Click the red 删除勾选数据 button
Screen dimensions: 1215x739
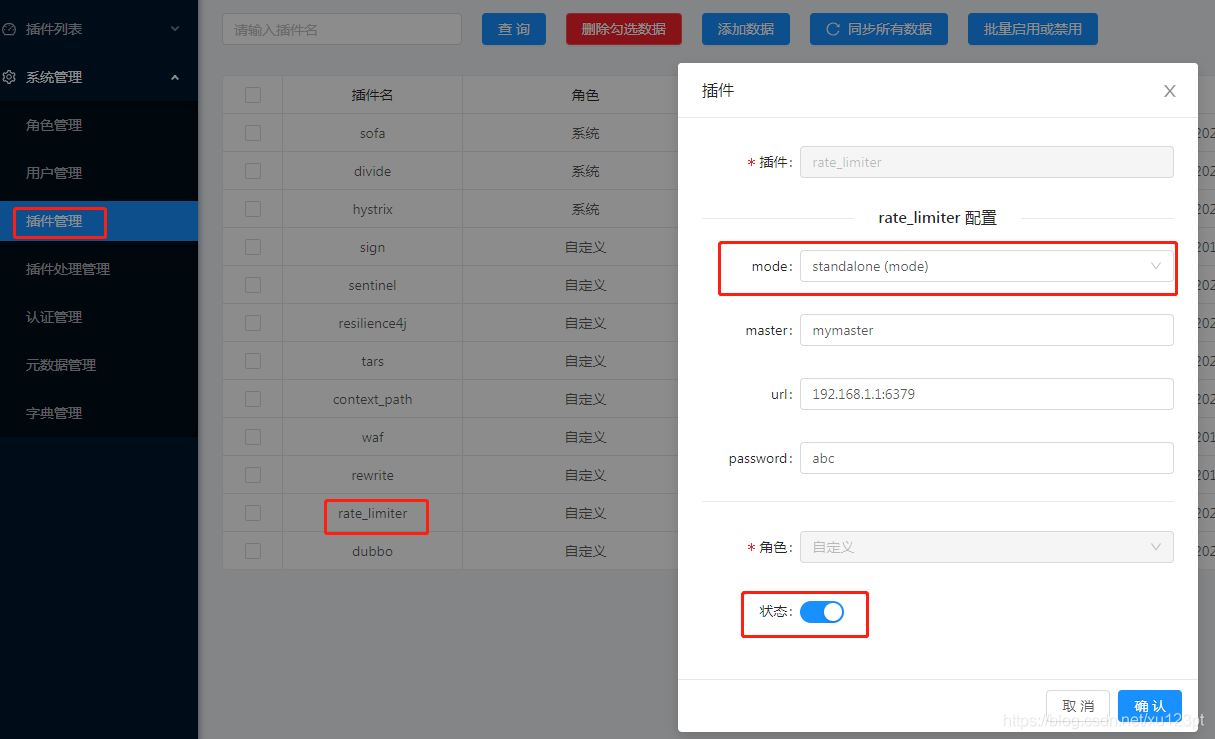624,29
